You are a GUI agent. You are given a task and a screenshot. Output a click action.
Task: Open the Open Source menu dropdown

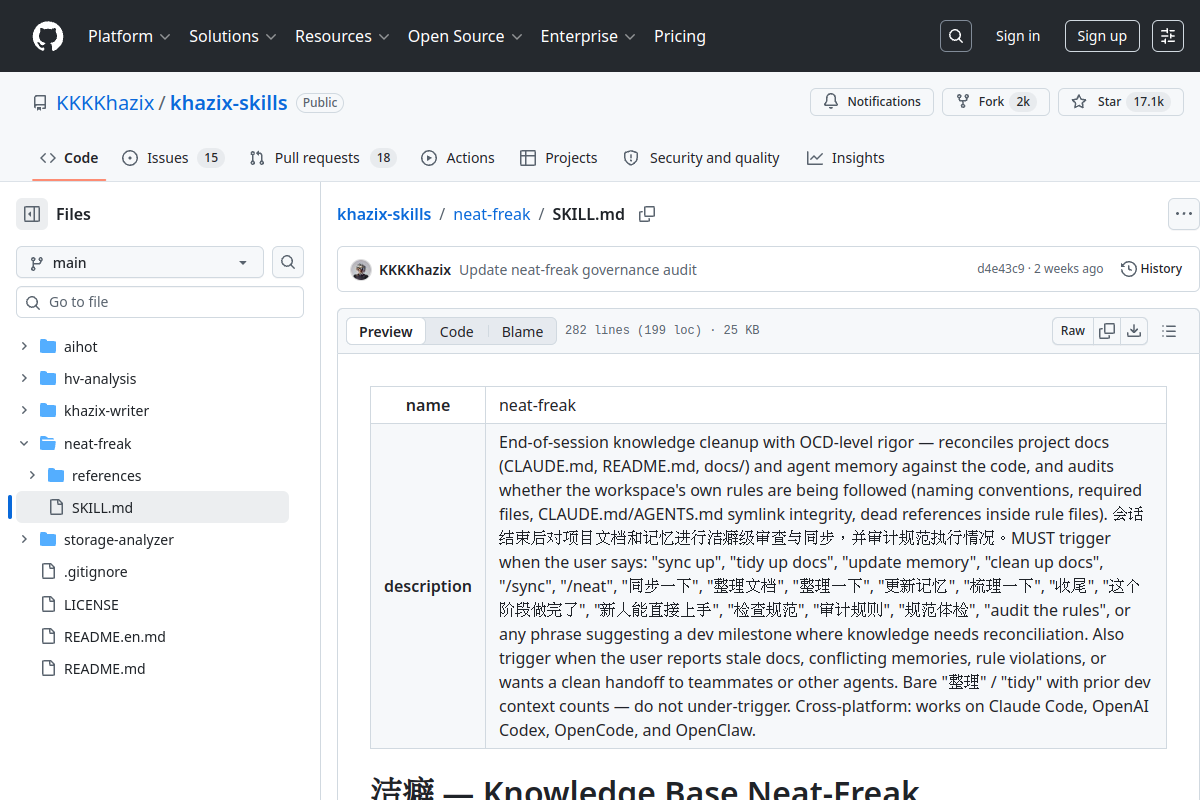coord(465,36)
